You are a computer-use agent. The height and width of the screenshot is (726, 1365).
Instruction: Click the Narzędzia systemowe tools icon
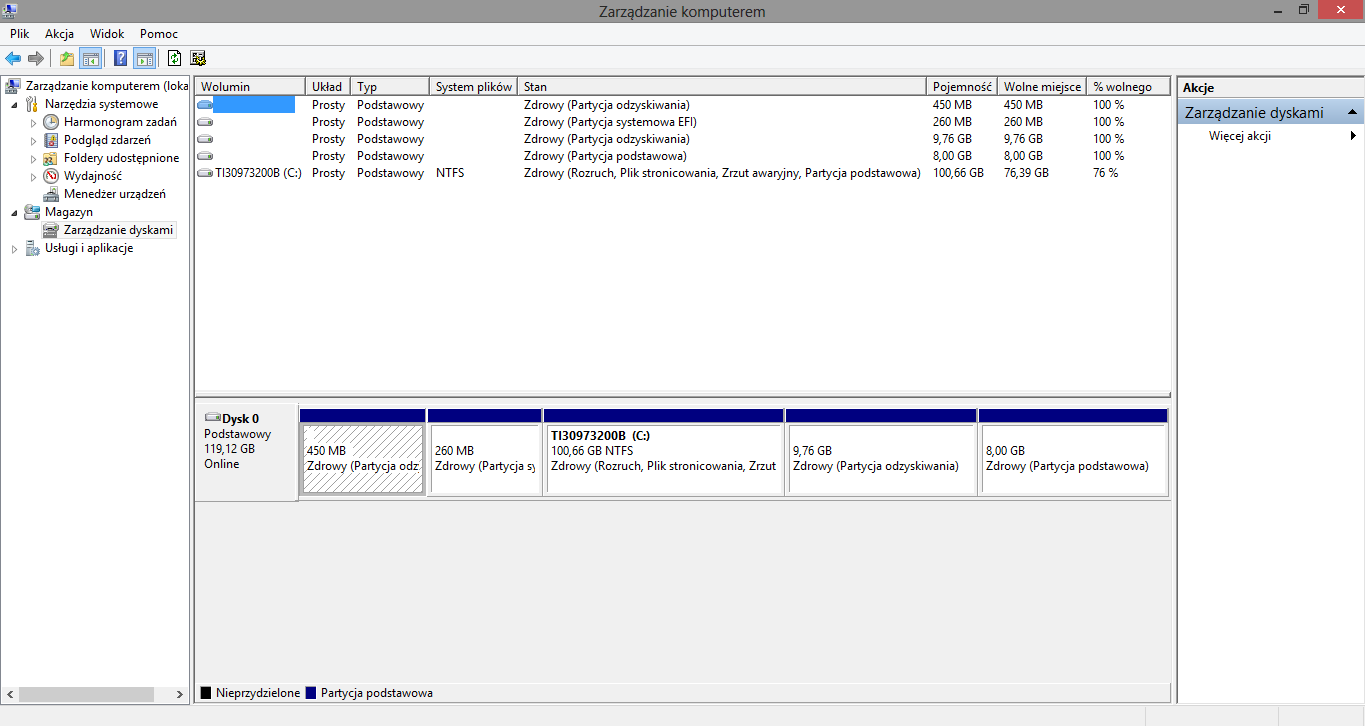(x=32, y=104)
